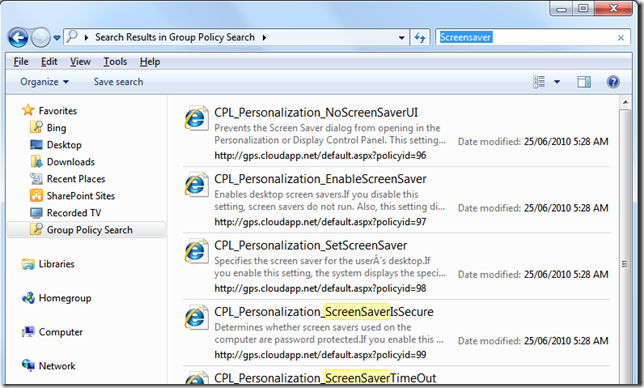Open Recent Places

click(76, 179)
